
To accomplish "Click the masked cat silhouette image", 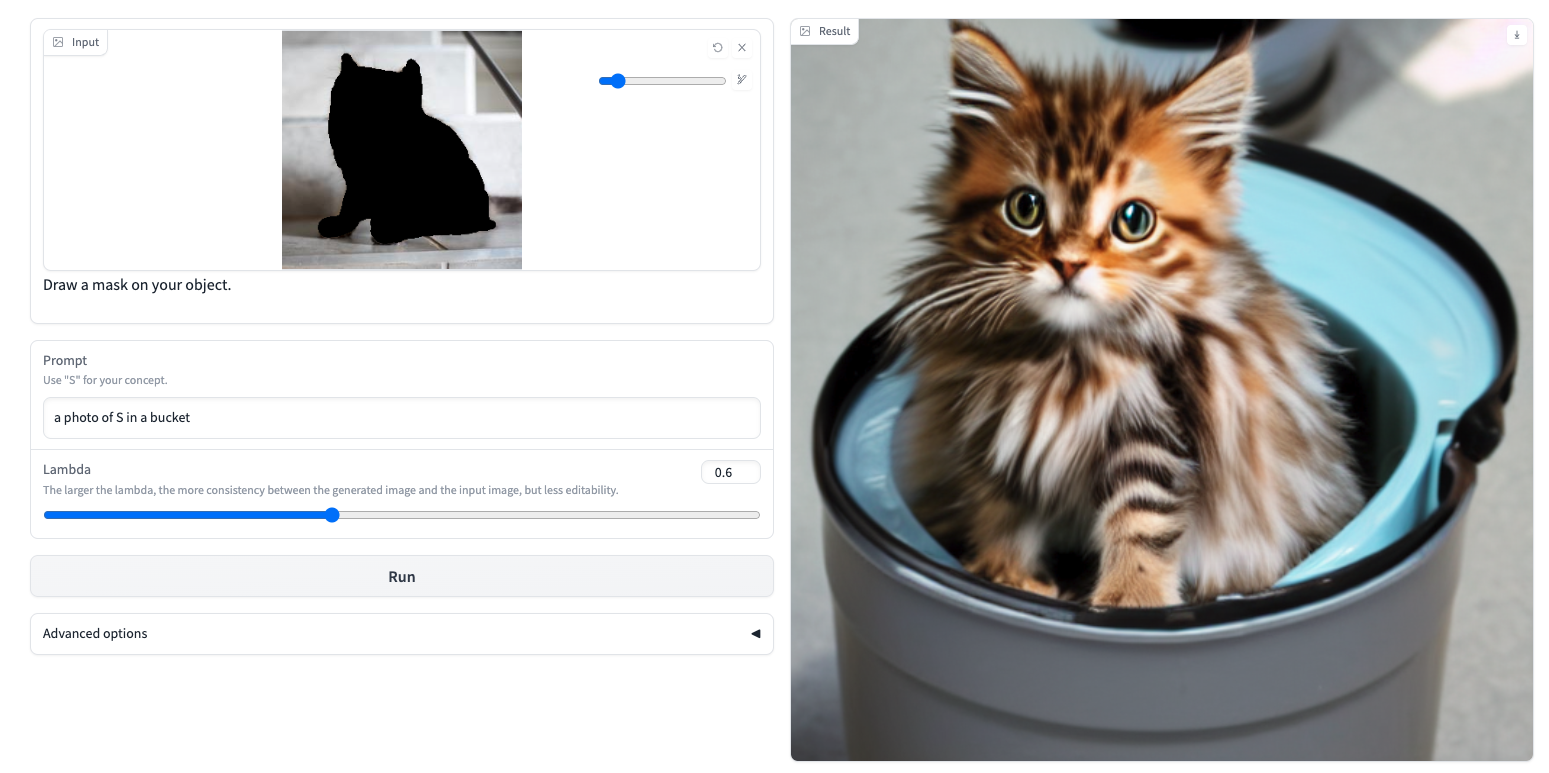I will coord(401,149).
